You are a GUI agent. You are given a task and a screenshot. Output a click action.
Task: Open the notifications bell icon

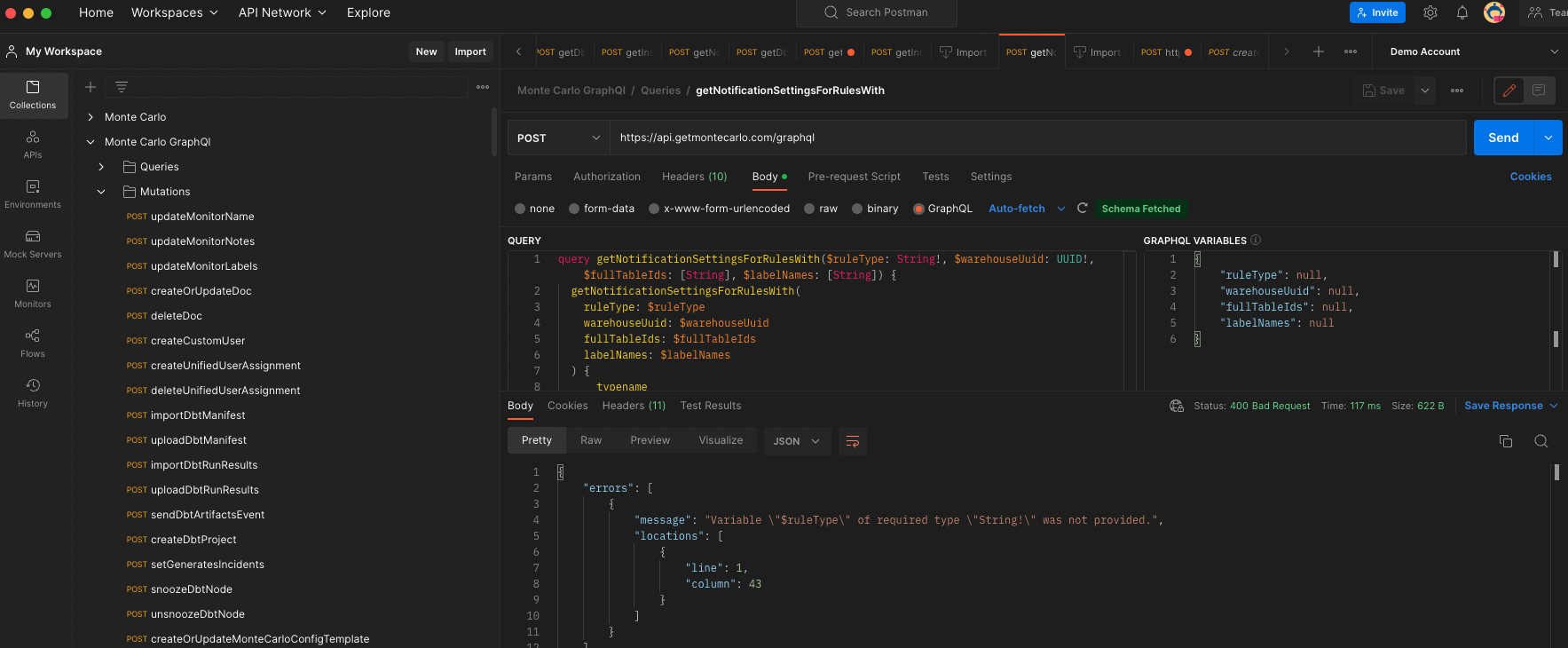pos(1462,12)
